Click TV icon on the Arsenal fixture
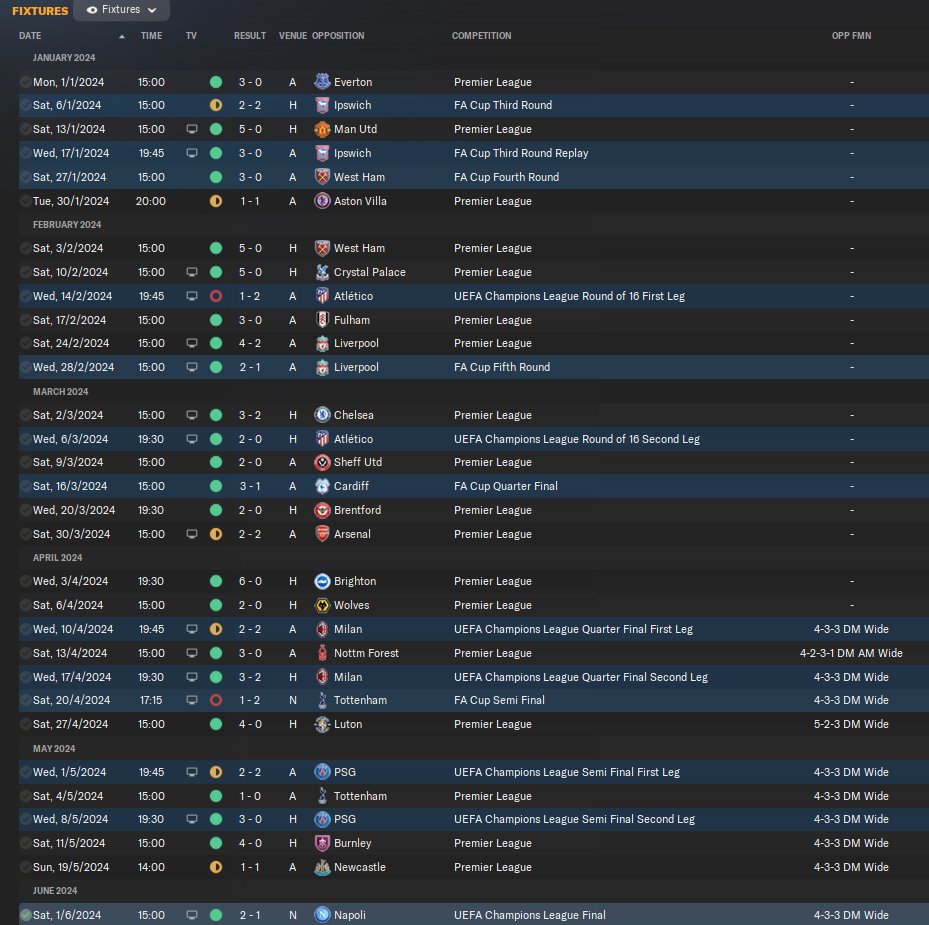 [192, 534]
